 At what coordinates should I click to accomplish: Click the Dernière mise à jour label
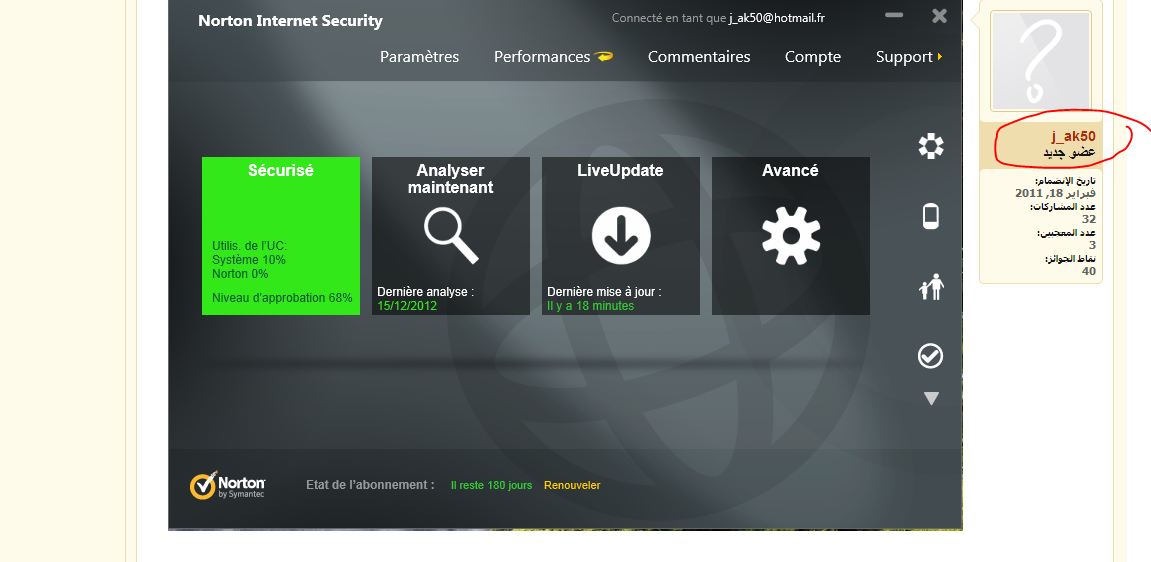604,292
